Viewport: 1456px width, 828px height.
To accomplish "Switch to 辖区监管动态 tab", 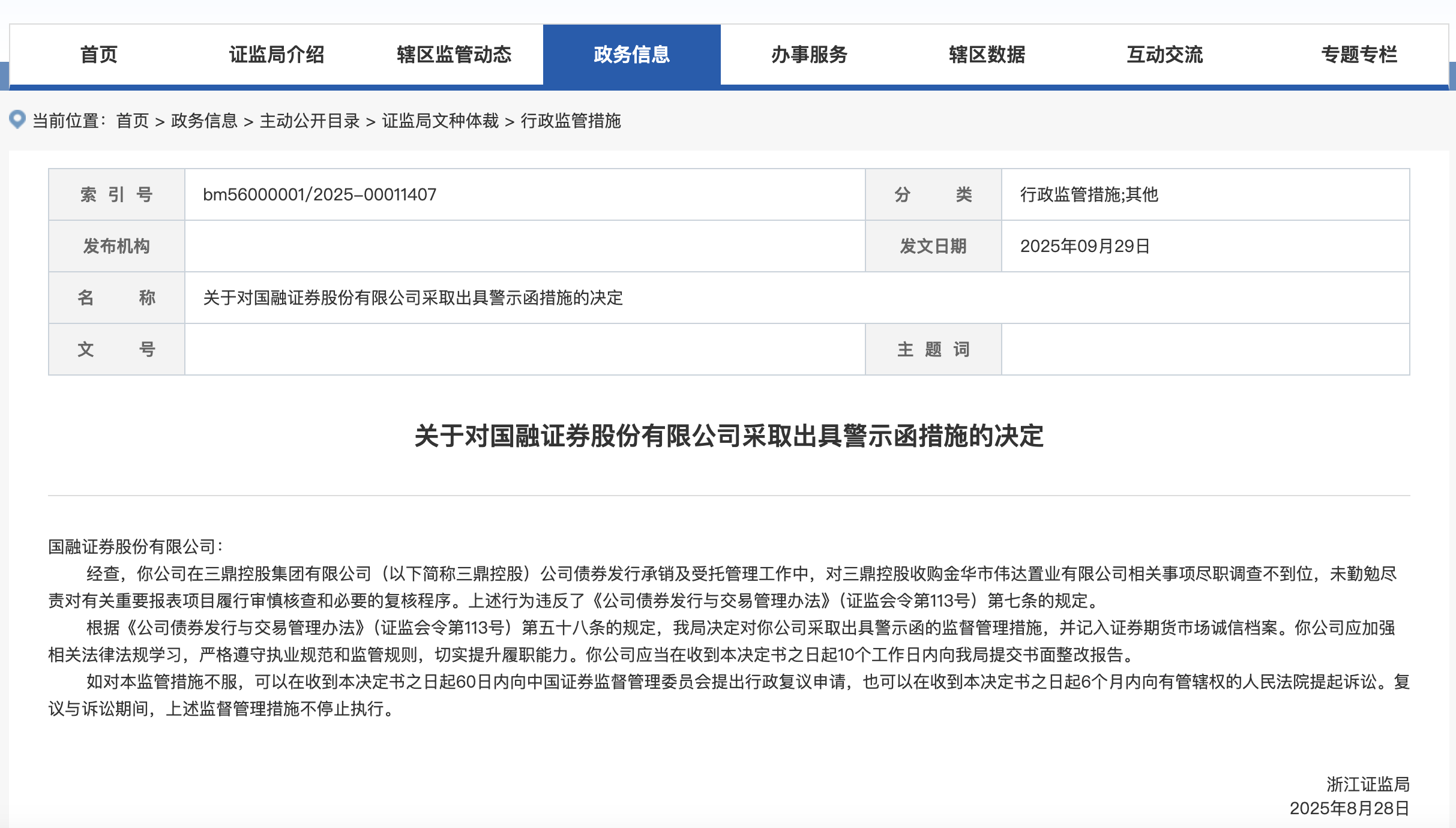I will (454, 55).
